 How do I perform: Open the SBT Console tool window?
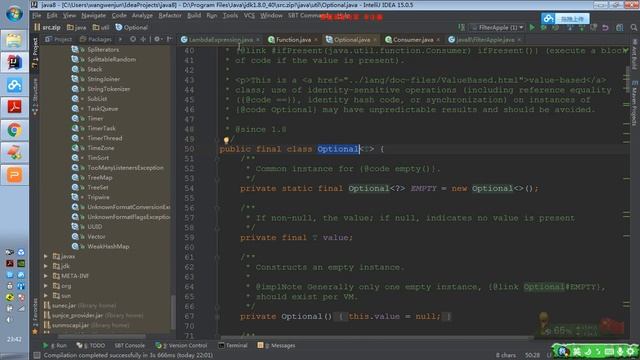point(129,345)
